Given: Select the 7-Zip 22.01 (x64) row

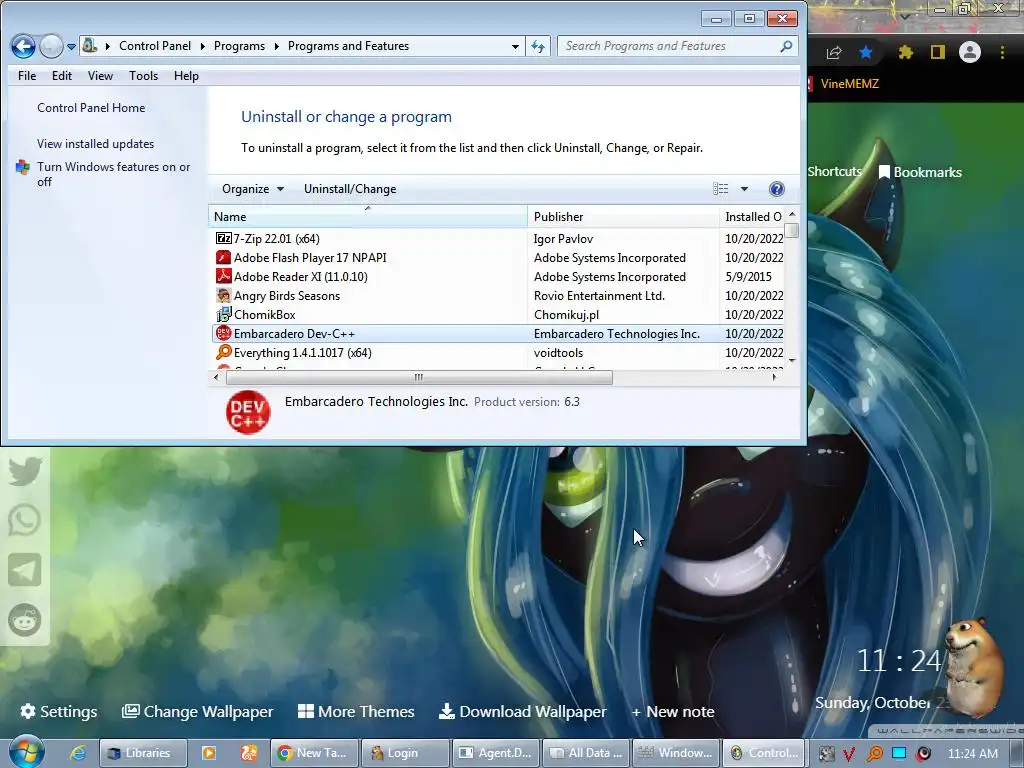Looking at the screenshot, I should coord(498,238).
